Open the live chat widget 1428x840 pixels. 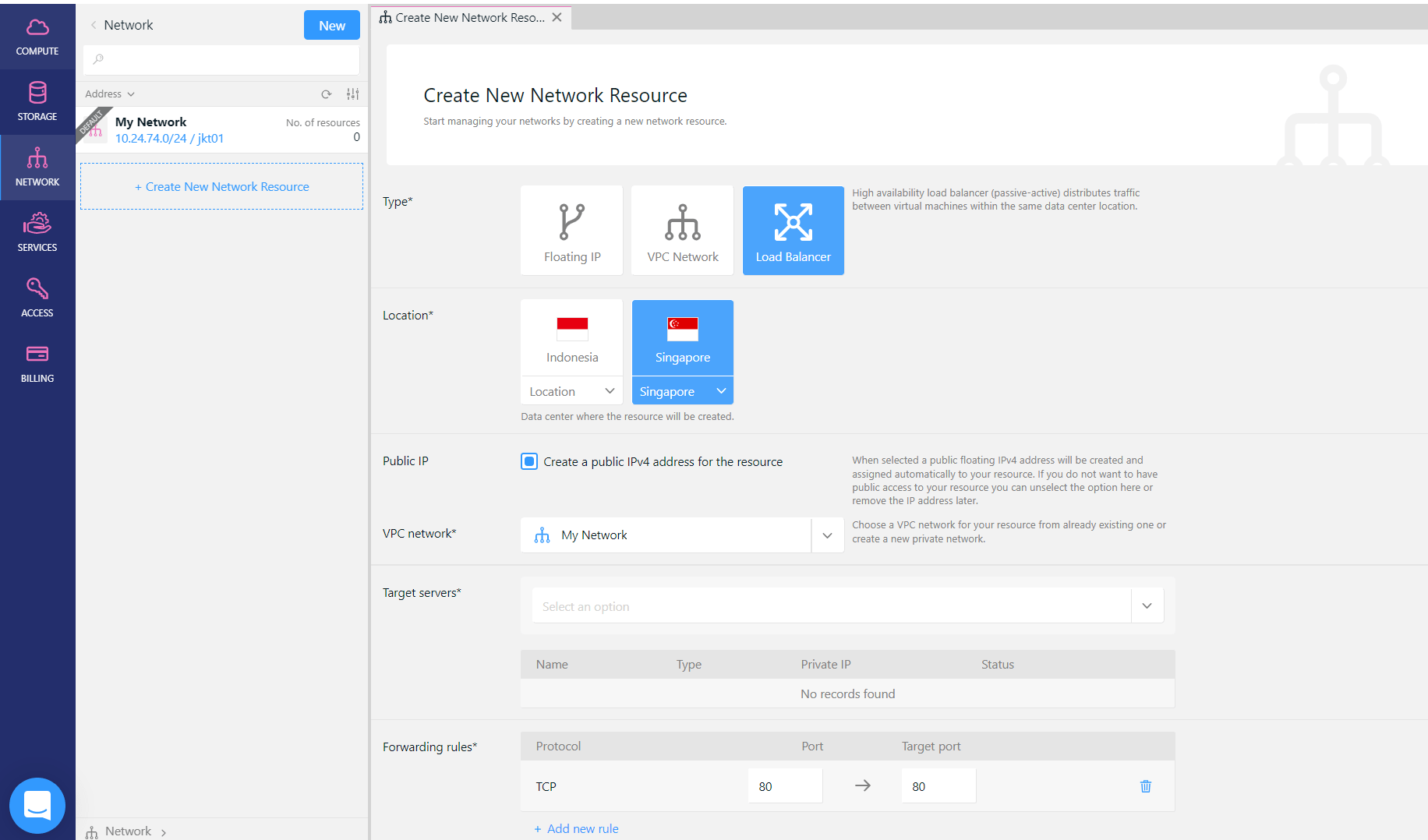(x=37, y=805)
